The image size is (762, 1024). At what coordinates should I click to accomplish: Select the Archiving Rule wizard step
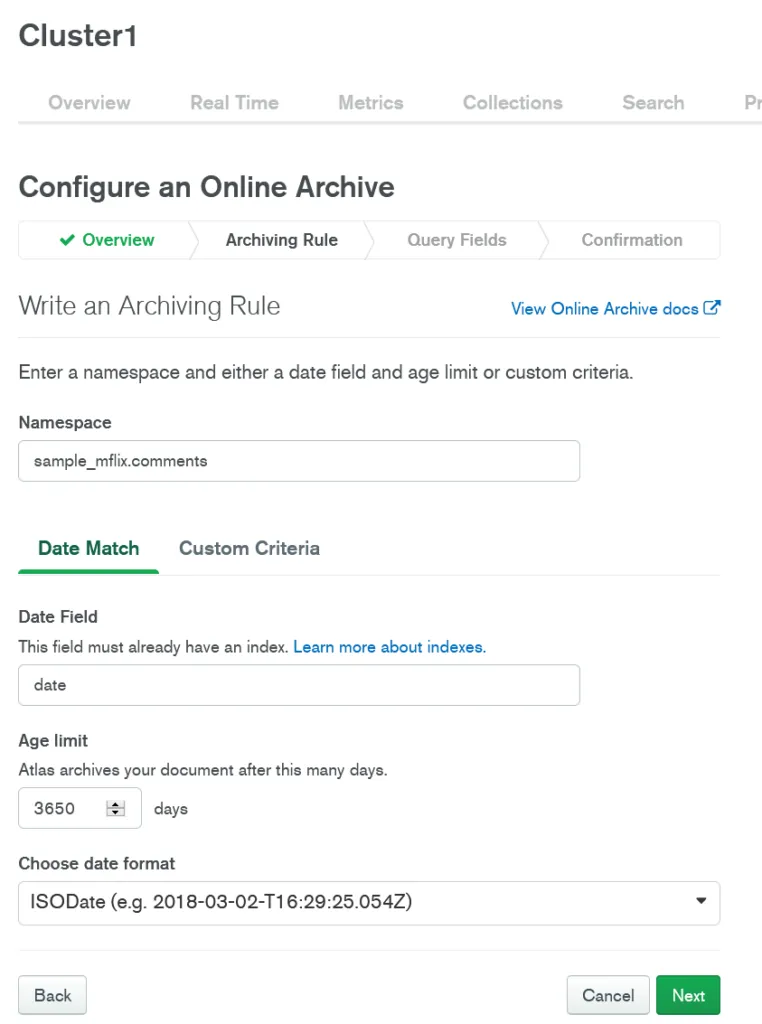(281, 240)
